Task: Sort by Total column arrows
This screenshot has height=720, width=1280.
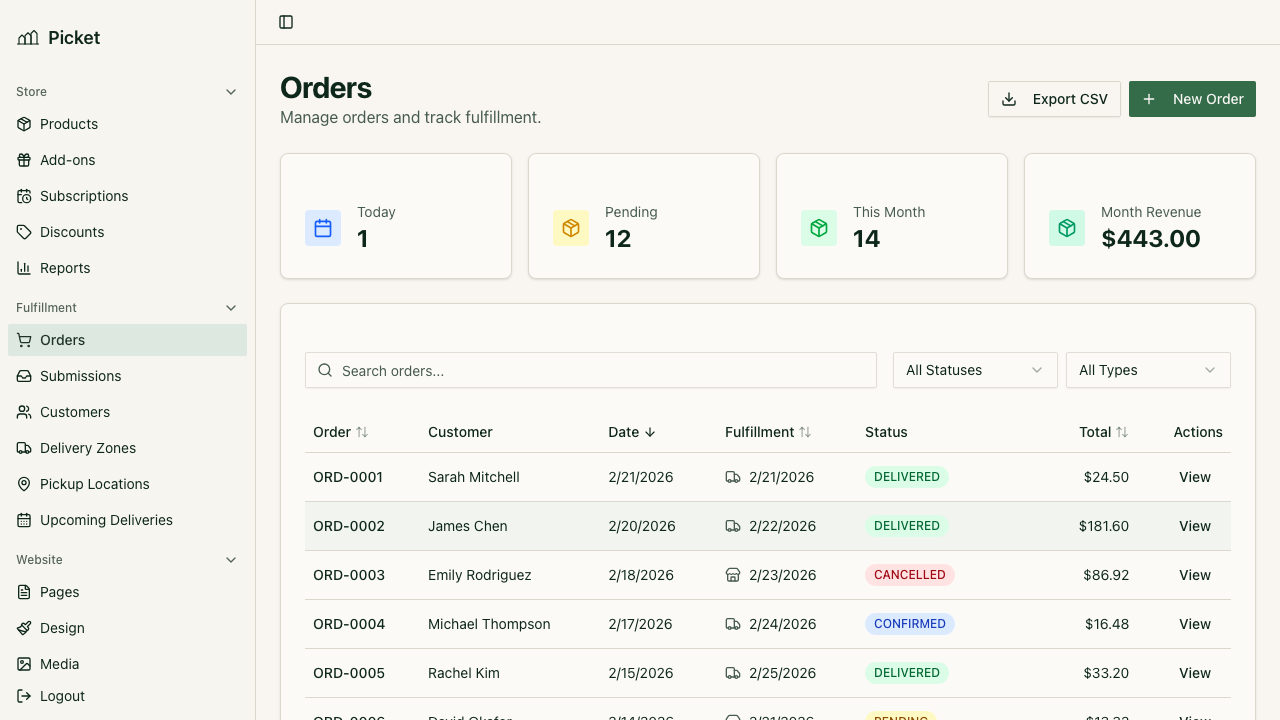Action: [x=1122, y=432]
